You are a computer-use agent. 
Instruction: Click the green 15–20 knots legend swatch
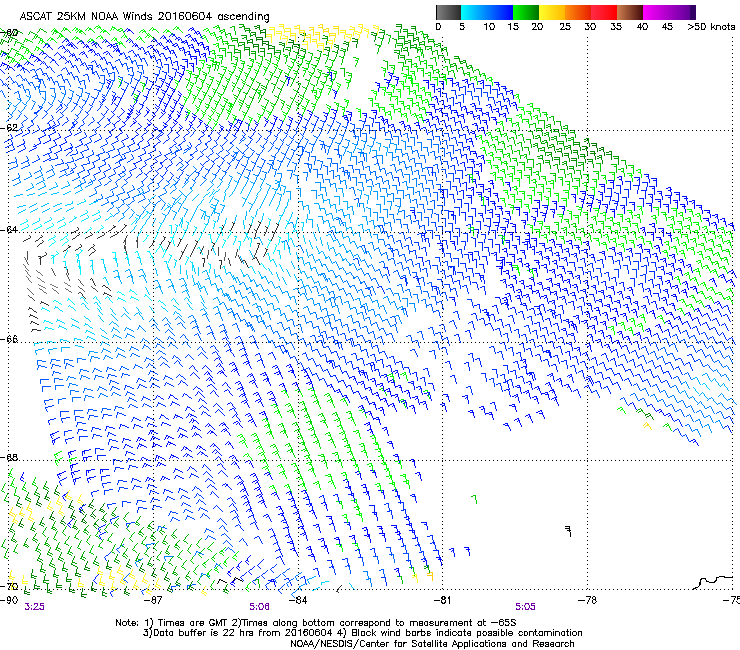point(526,12)
